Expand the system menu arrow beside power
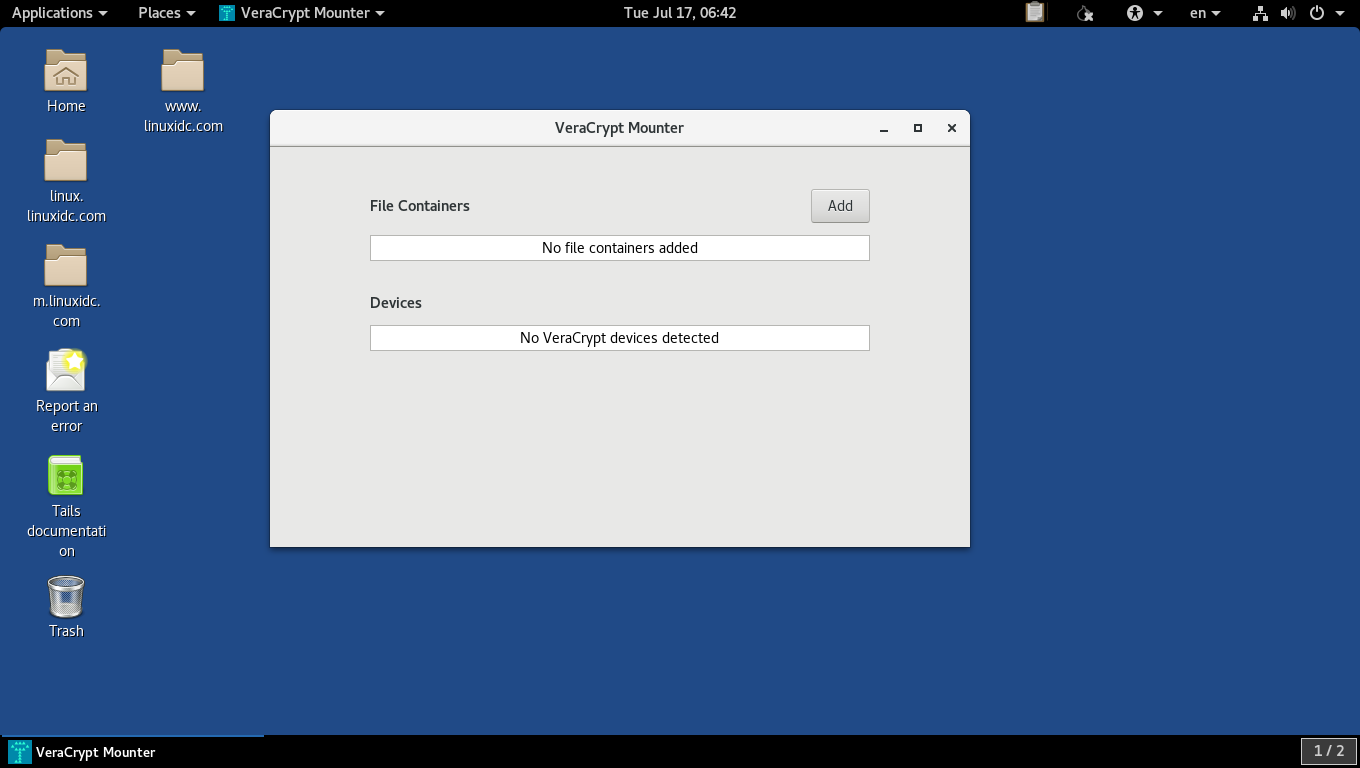The image size is (1360, 768). [x=1340, y=13]
